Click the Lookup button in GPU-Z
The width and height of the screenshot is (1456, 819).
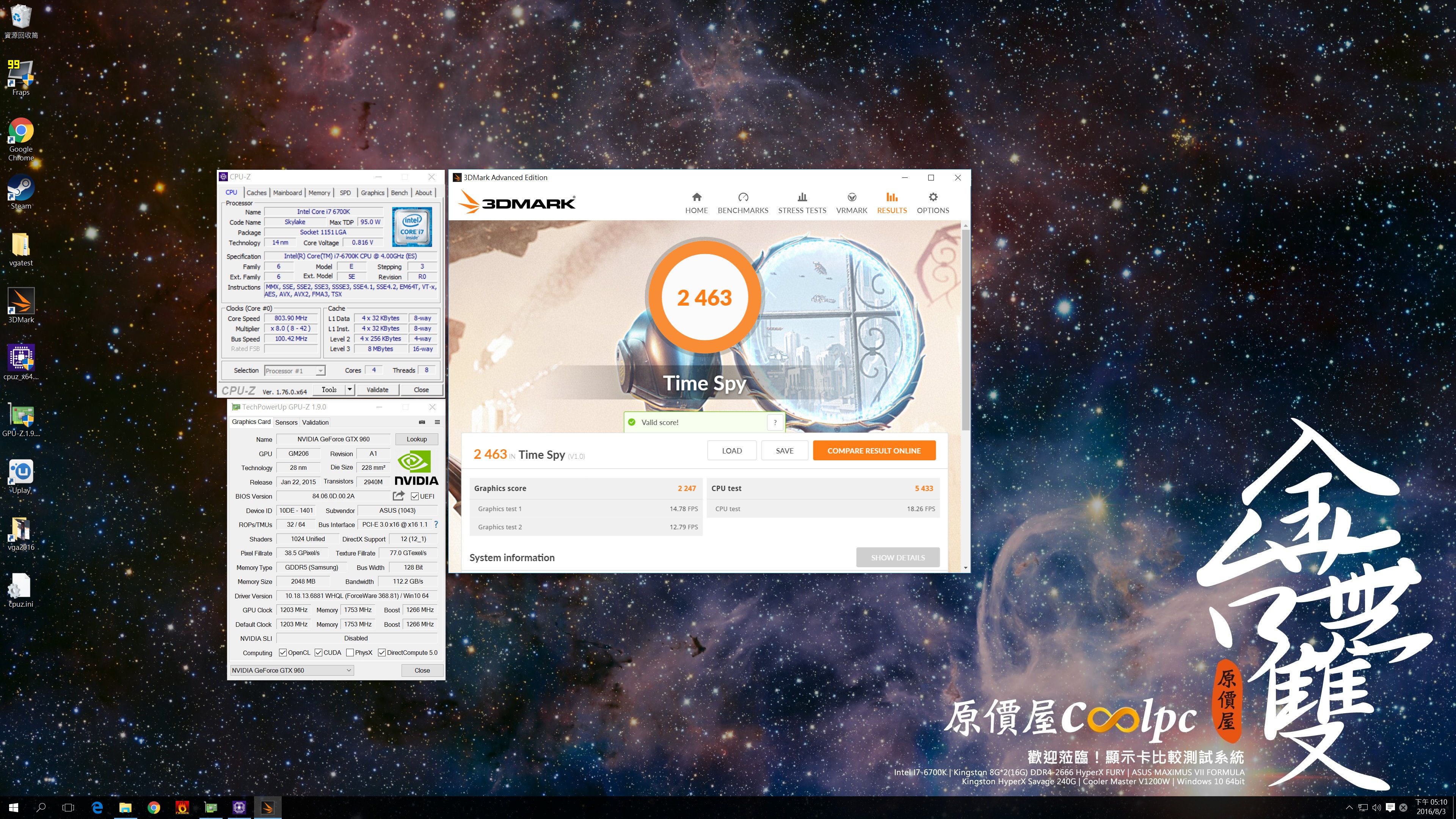coord(417,439)
